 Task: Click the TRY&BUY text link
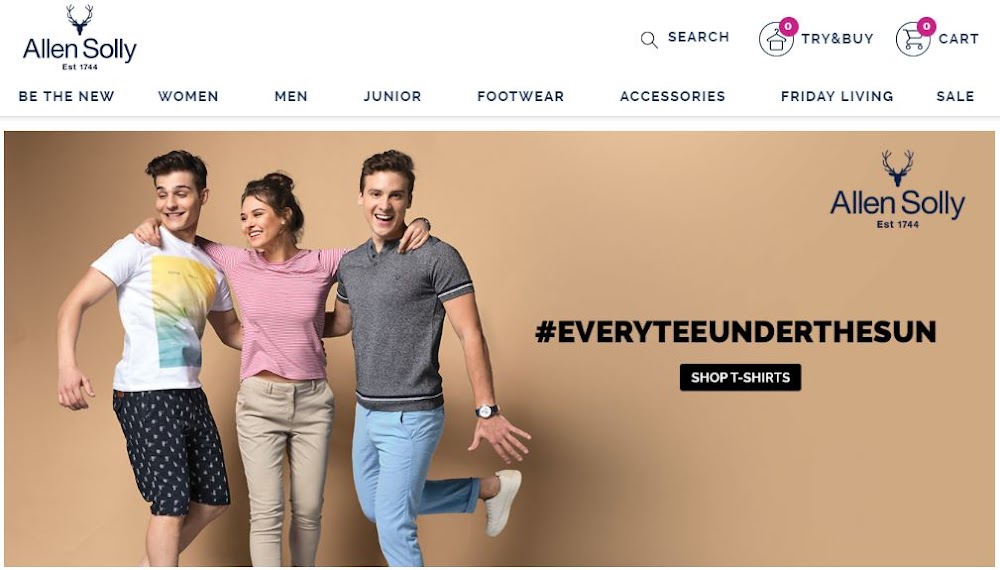[x=837, y=39]
